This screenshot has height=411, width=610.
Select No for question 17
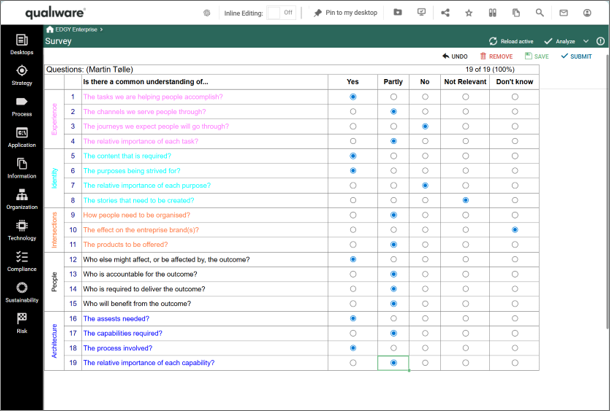[x=425, y=334]
